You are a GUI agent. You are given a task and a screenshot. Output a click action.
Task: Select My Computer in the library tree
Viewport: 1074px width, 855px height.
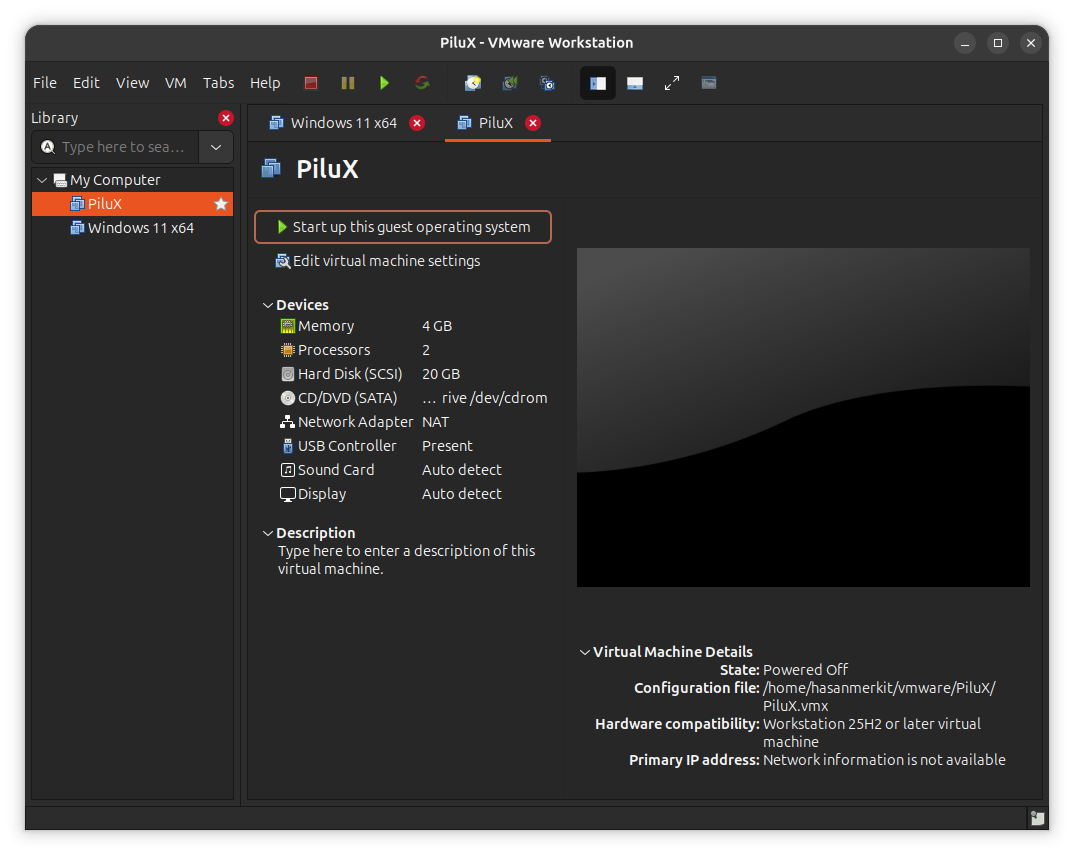click(115, 180)
